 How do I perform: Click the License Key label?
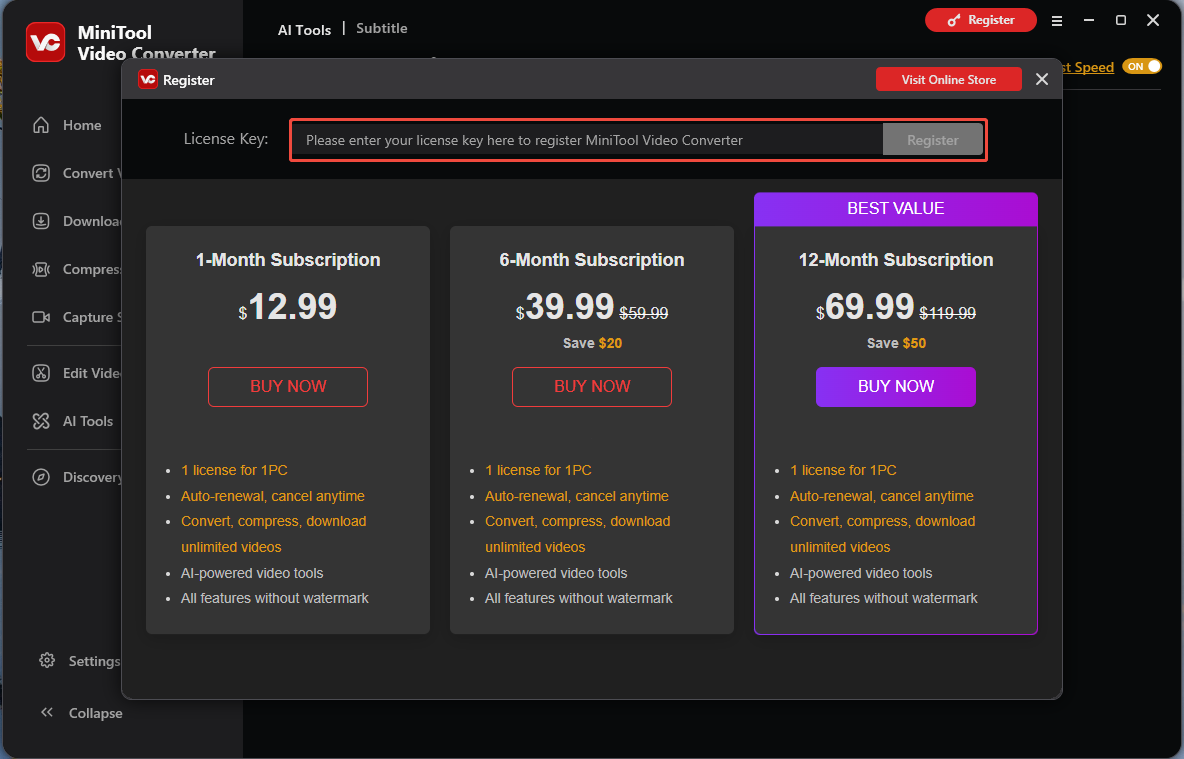(226, 139)
